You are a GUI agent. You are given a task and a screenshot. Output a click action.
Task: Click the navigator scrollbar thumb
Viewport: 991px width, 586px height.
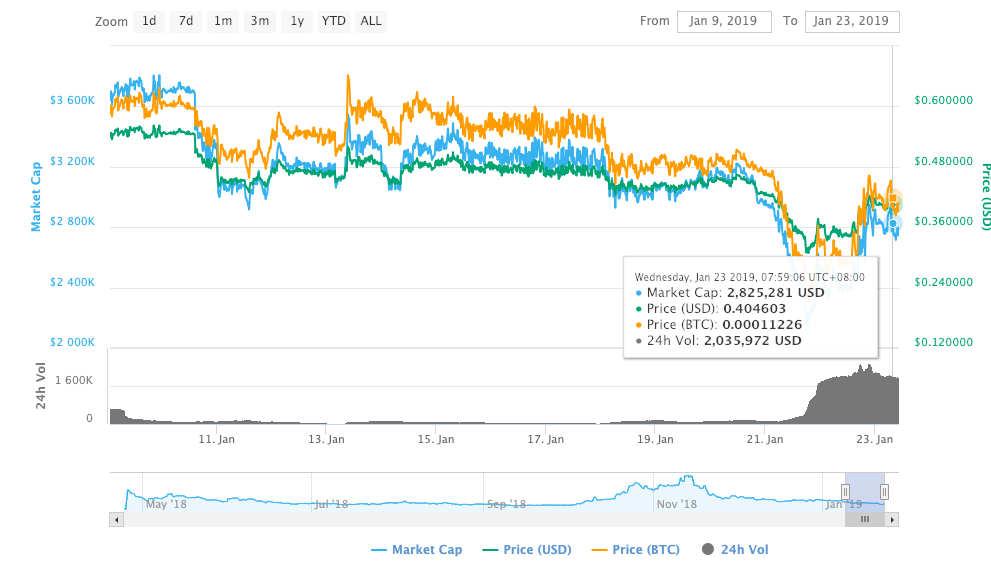tap(865, 520)
